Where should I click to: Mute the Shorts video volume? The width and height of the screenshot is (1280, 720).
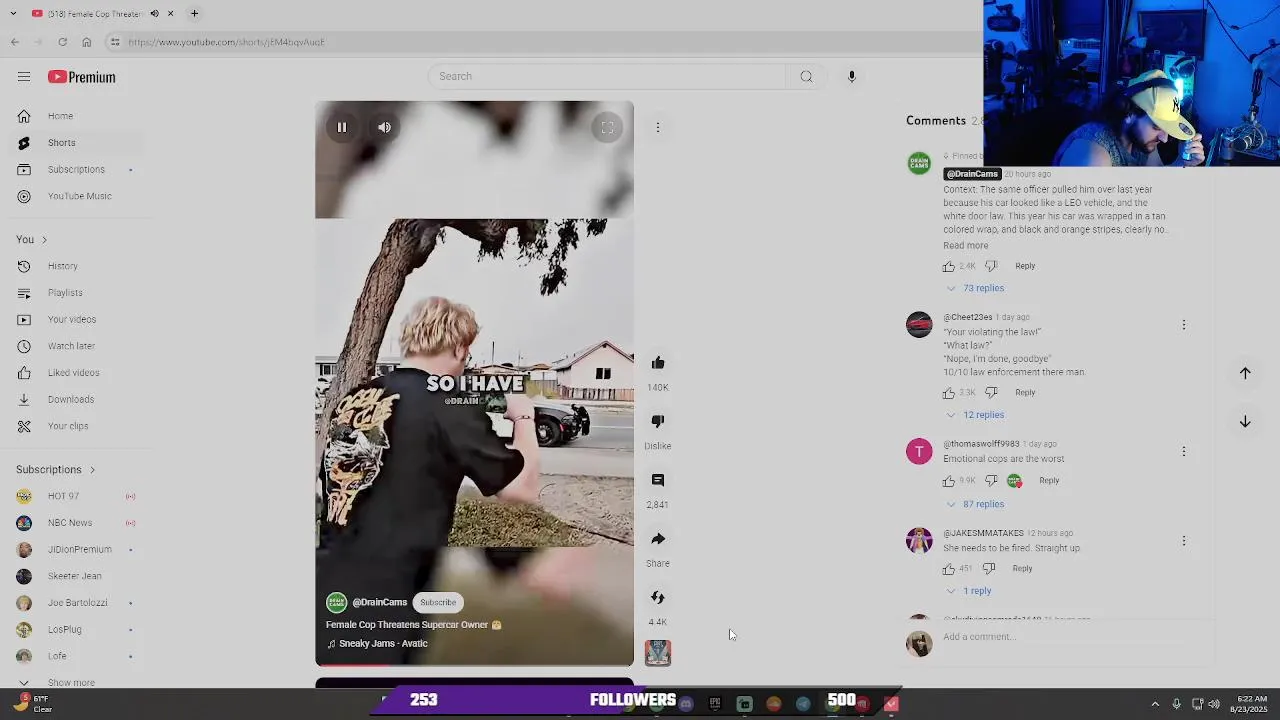(x=384, y=127)
